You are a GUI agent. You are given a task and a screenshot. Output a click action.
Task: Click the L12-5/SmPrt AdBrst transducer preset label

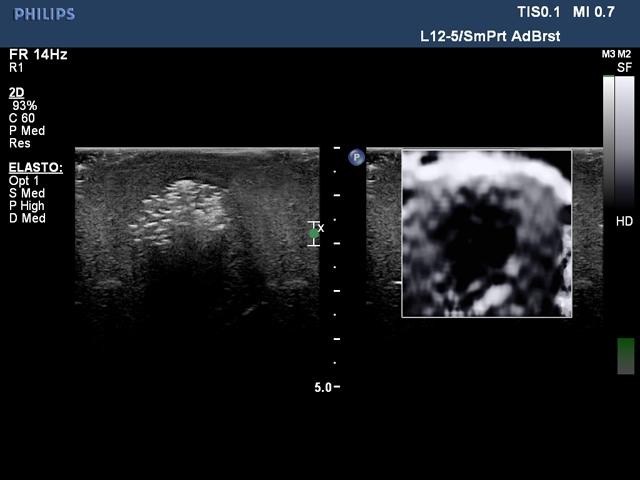coord(489,36)
